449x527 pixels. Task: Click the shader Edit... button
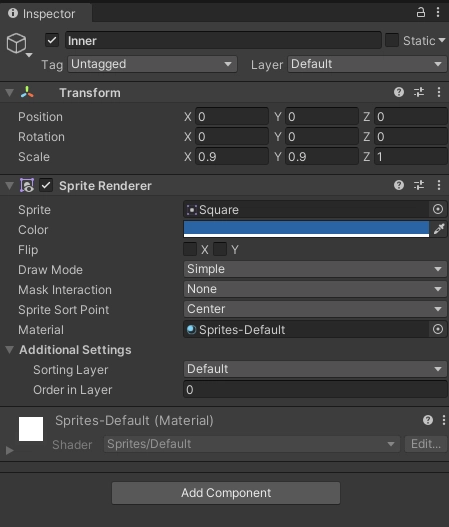click(x=425, y=444)
